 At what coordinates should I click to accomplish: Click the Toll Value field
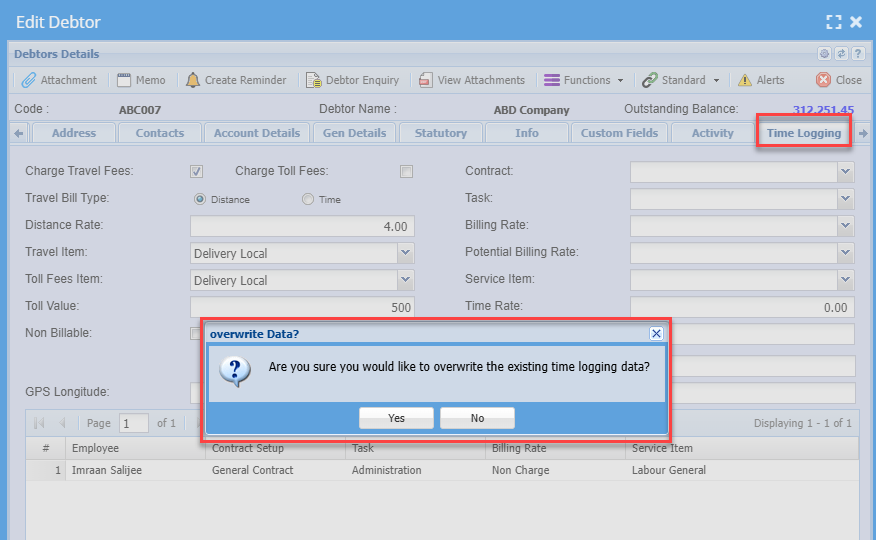302,307
